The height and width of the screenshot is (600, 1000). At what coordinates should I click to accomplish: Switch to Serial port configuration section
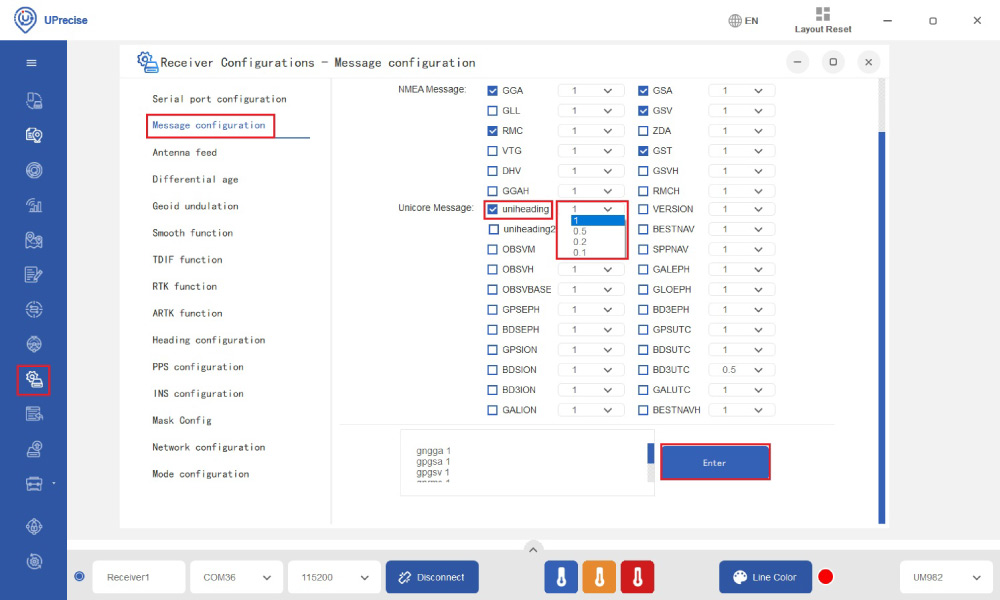[219, 99]
